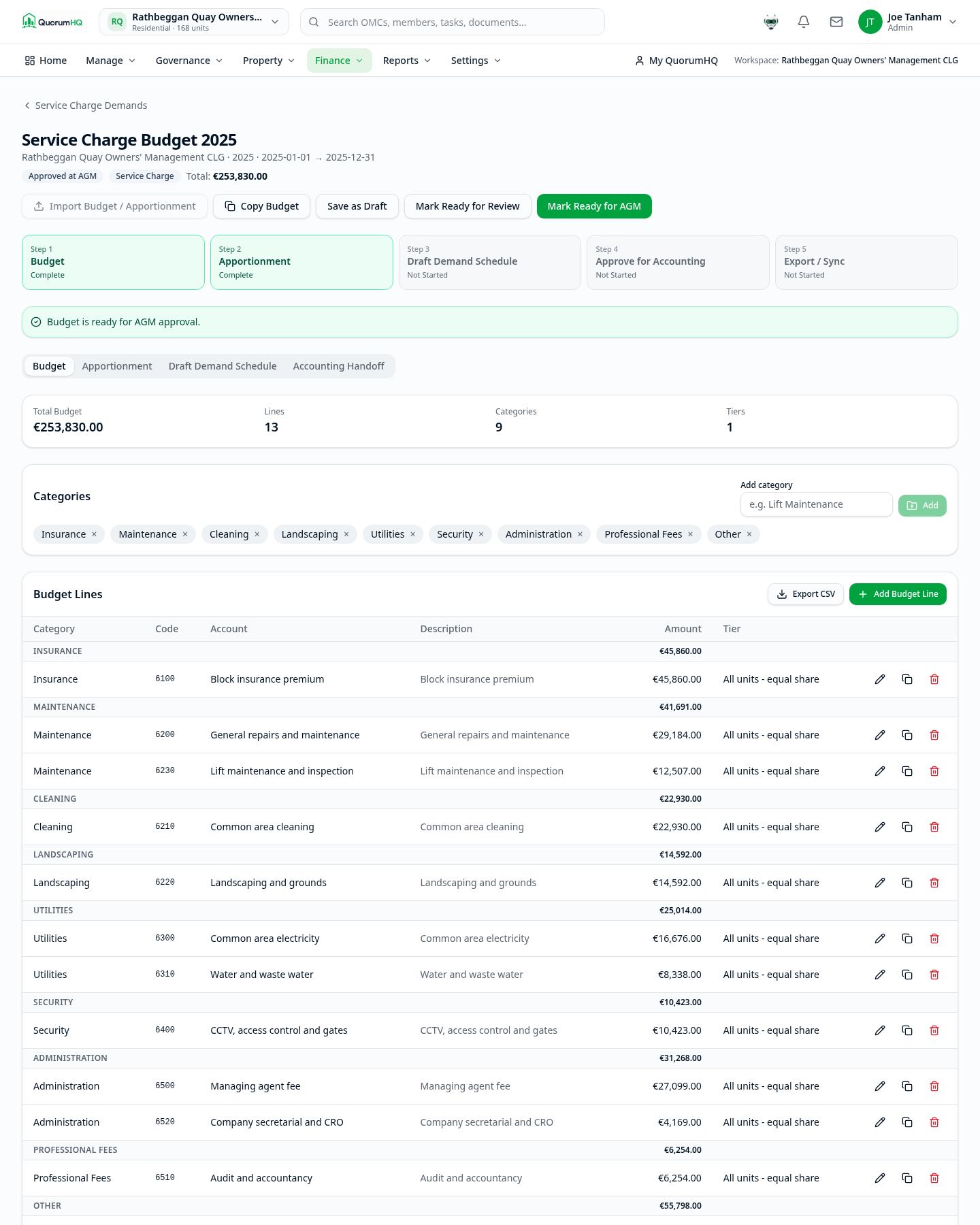Switch to the Apportionment tab
Image resolution: width=980 pixels, height=1225 pixels.
pyautogui.click(x=117, y=366)
